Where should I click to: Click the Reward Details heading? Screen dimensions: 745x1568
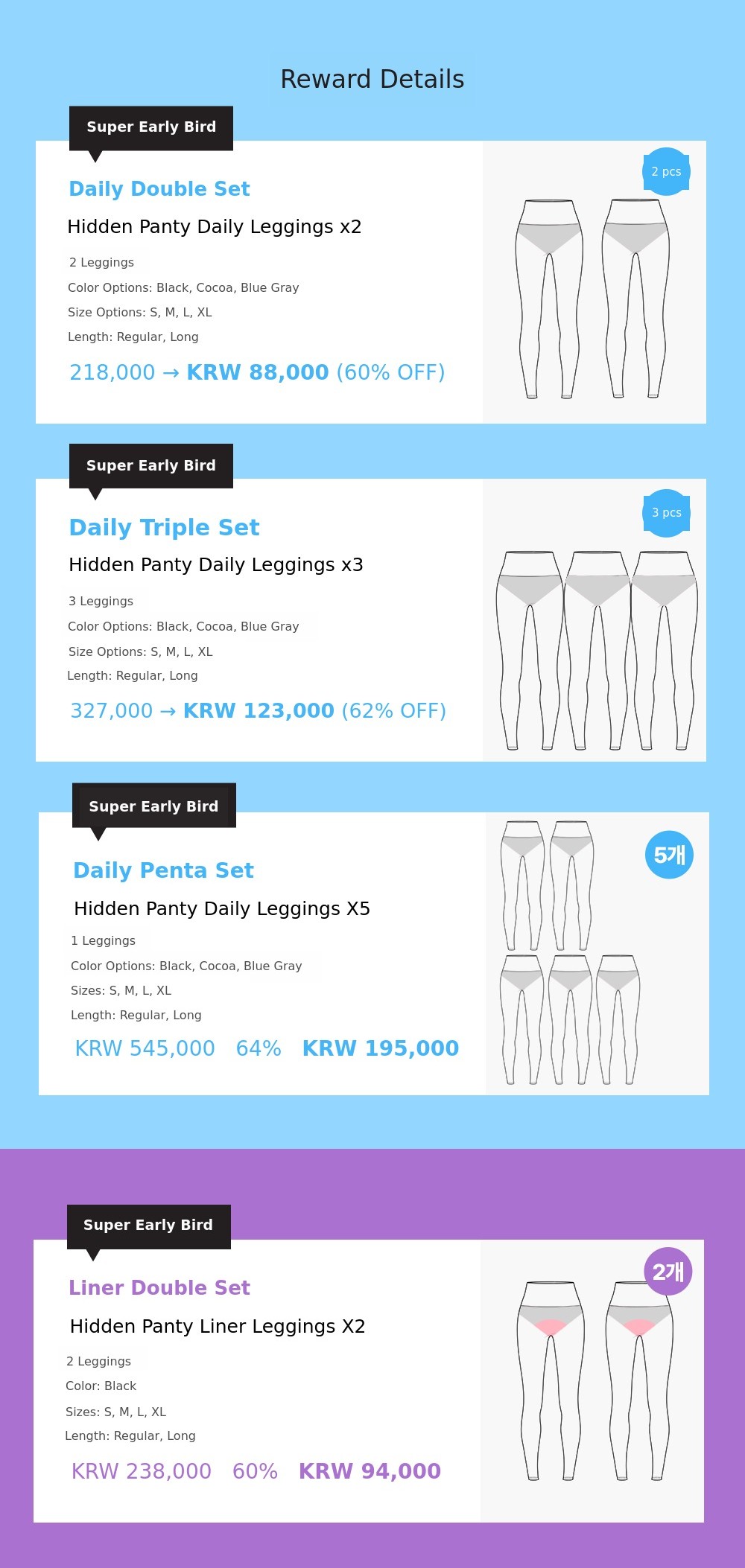[x=372, y=80]
